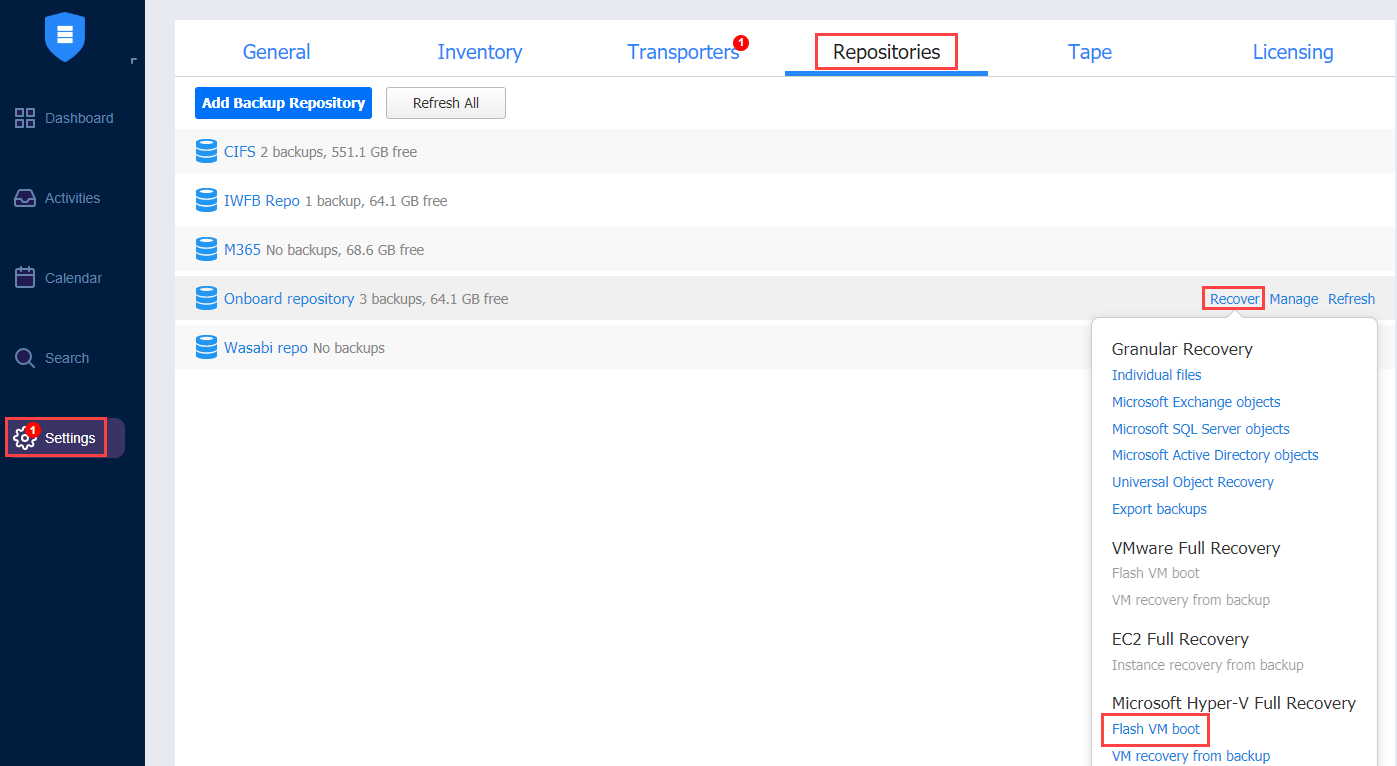Click the VMware Full Recovery heading
This screenshot has height=766, width=1397.
click(x=1196, y=548)
